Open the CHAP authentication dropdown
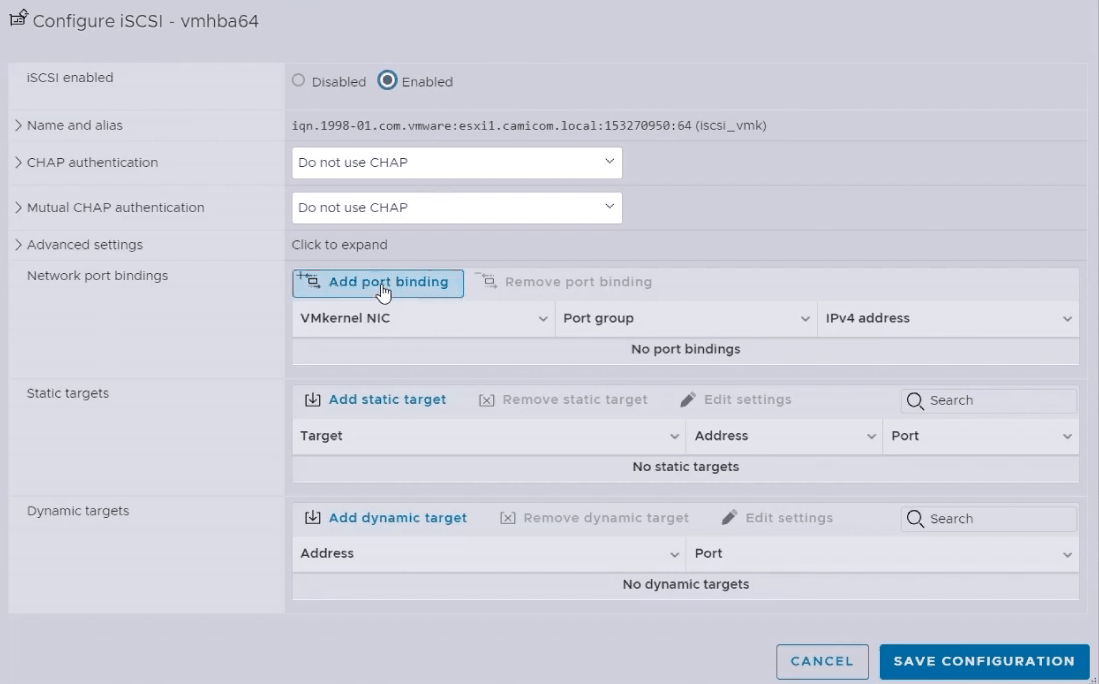1099x684 pixels. (457, 163)
